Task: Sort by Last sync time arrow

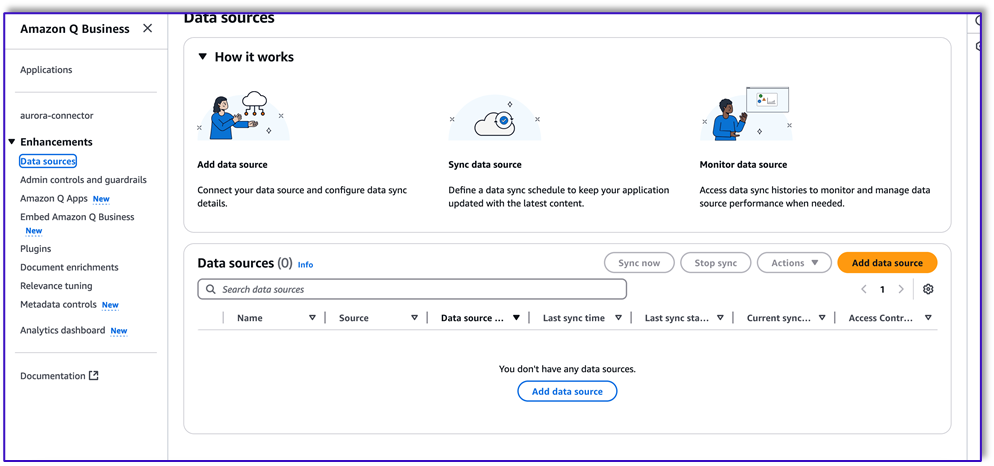Action: tap(618, 318)
